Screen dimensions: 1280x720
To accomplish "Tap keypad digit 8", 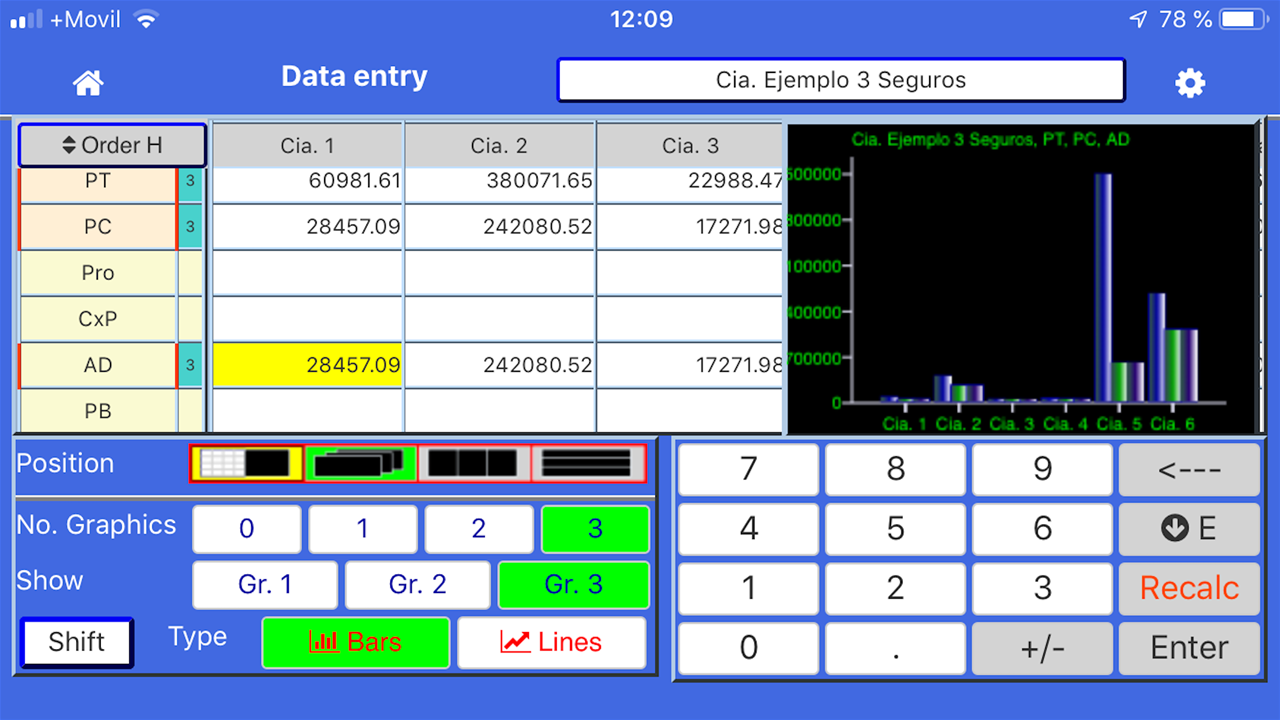I will tap(895, 469).
